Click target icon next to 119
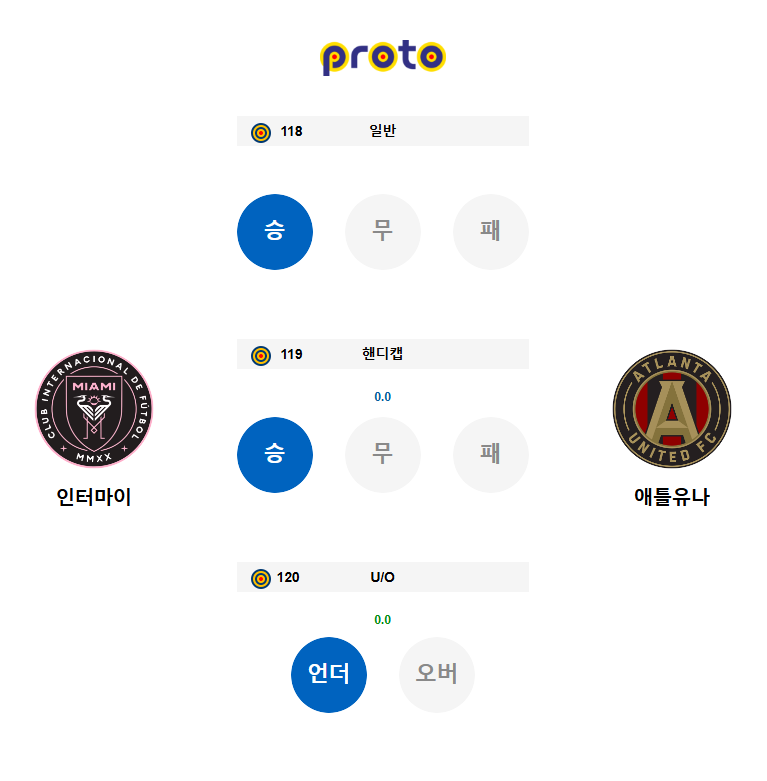Viewport: 767px width, 781px height. 261,356
